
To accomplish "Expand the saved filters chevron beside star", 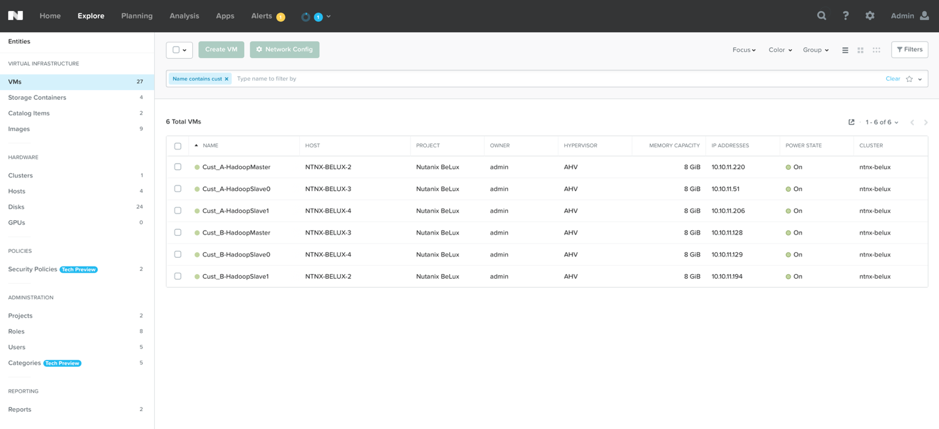I will click(920, 79).
